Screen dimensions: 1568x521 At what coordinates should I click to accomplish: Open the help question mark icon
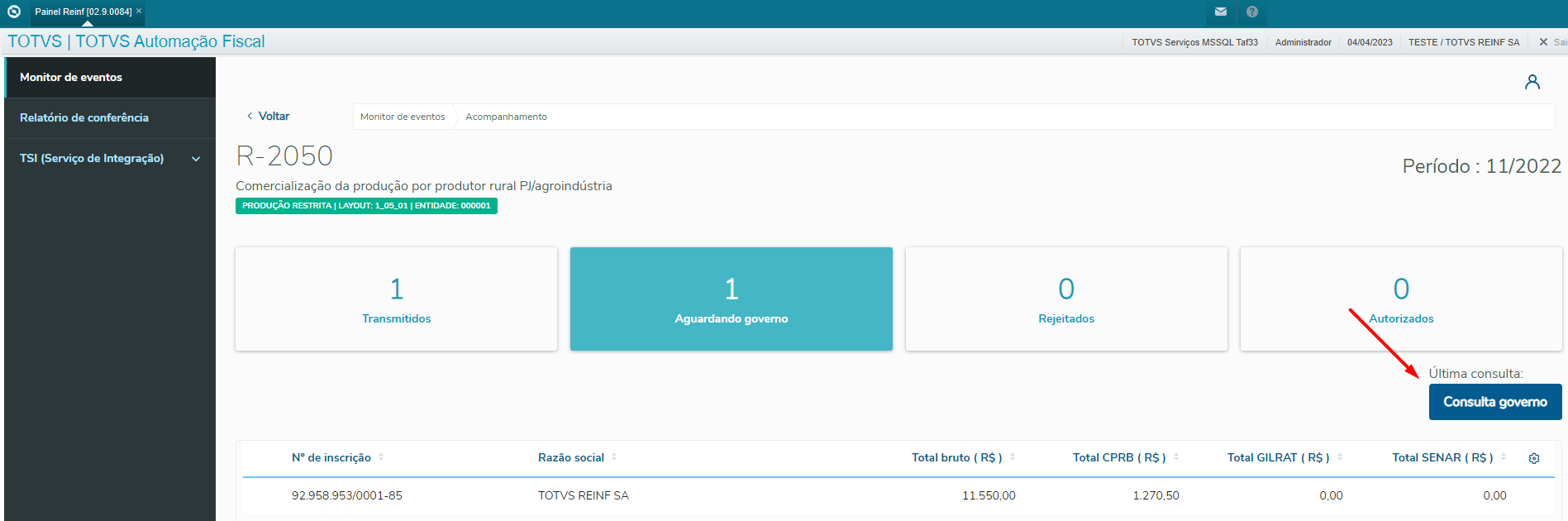coord(1252,12)
